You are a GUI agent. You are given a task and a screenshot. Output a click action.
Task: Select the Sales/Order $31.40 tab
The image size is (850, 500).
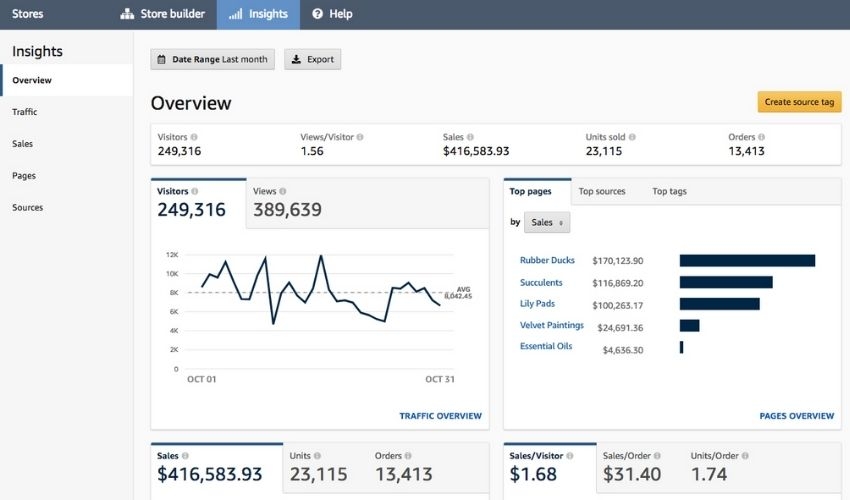[x=632, y=469]
